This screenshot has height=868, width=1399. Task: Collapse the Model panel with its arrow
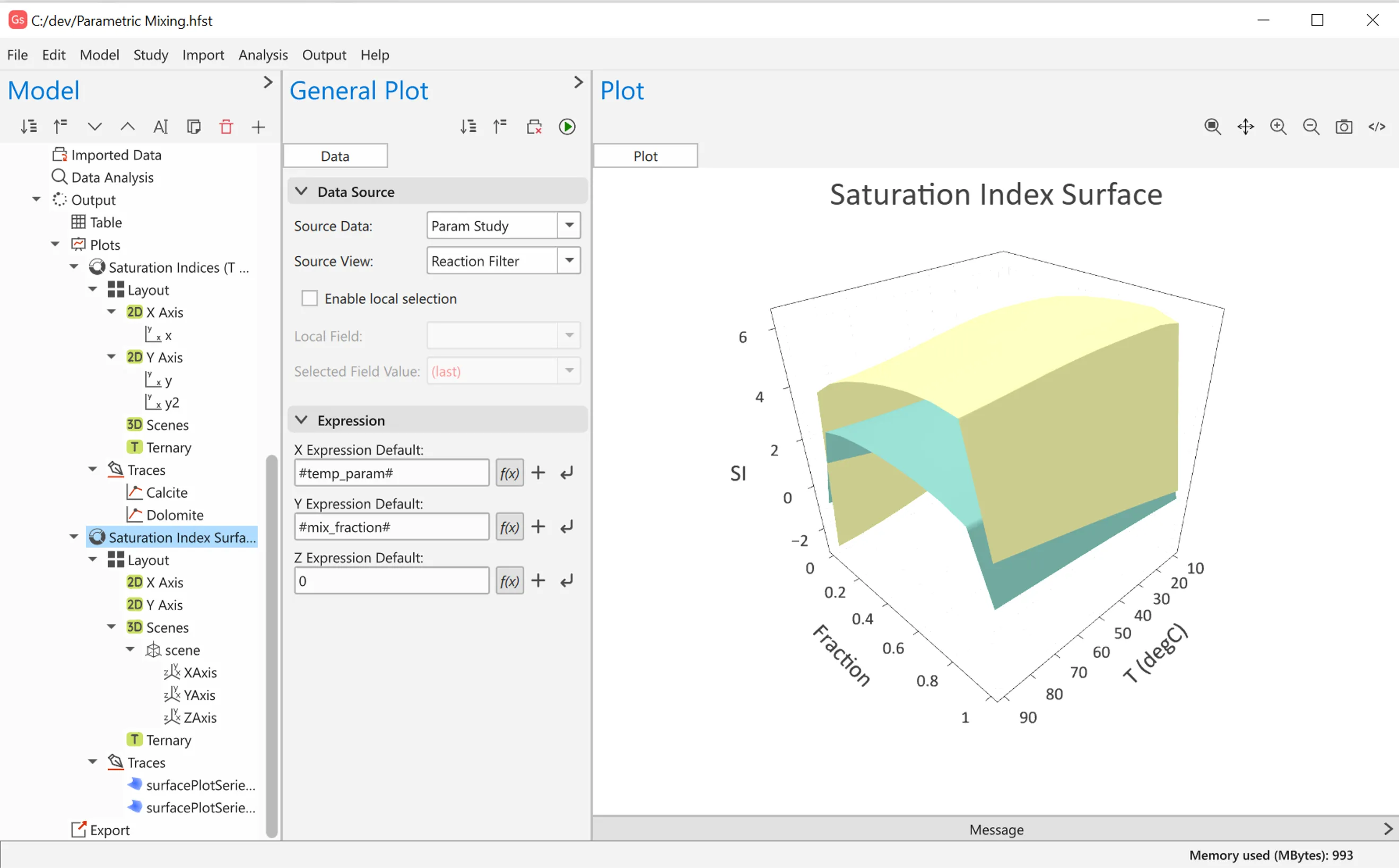coord(267,82)
